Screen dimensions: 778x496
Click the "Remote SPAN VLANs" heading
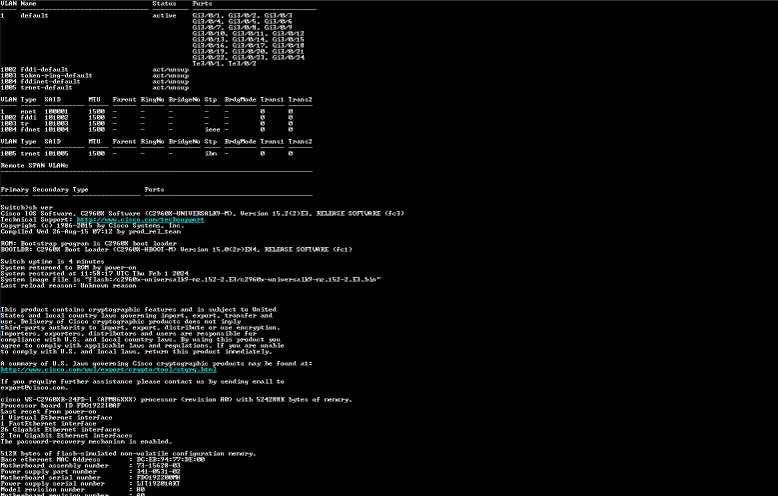tap(34, 165)
